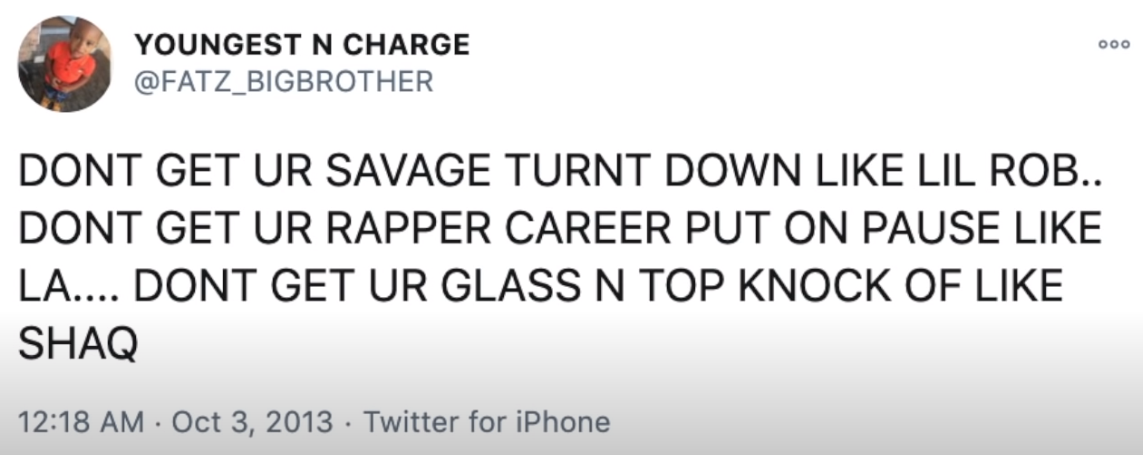Open the Twitter for iPhone source link

point(486,421)
